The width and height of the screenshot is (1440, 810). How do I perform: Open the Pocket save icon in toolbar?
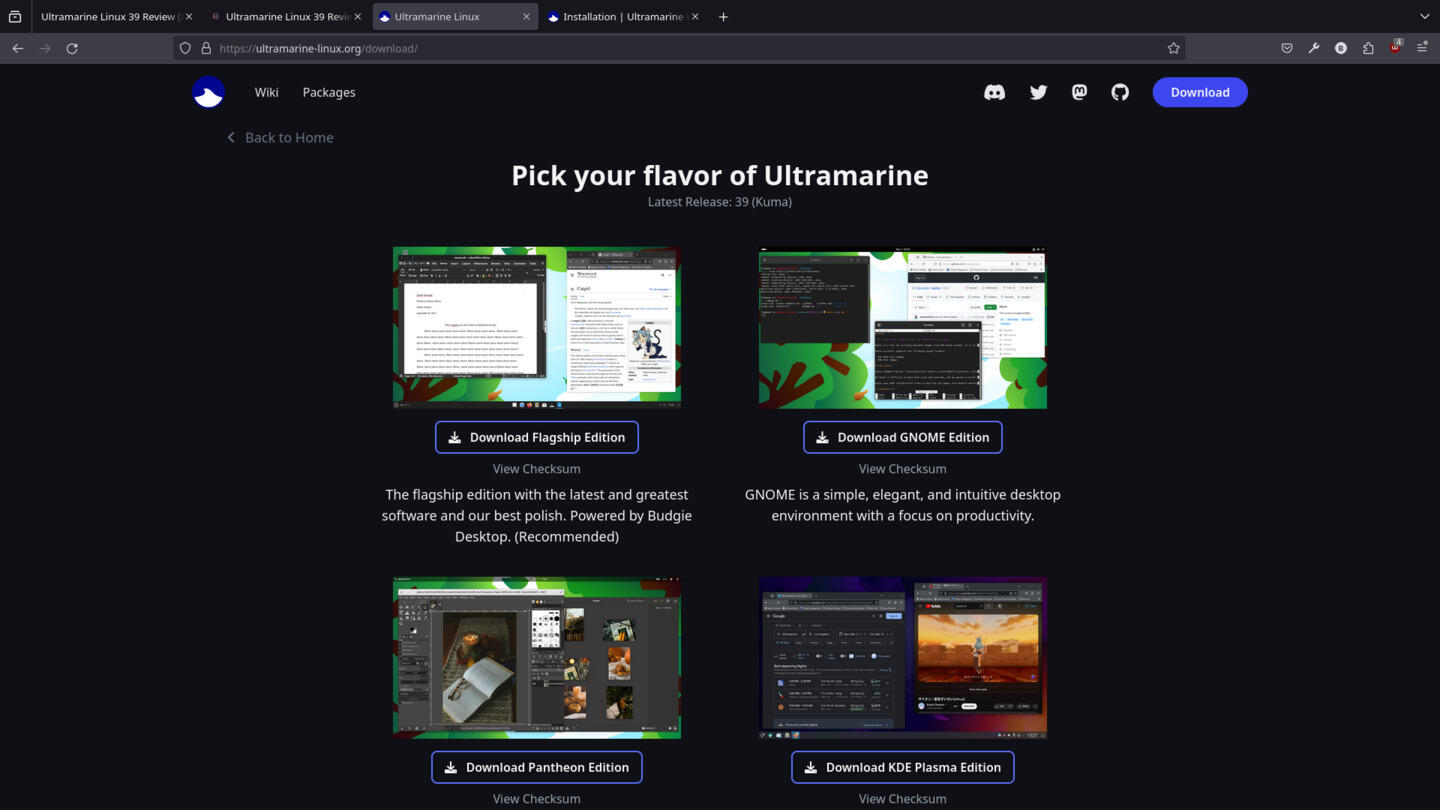(1287, 48)
